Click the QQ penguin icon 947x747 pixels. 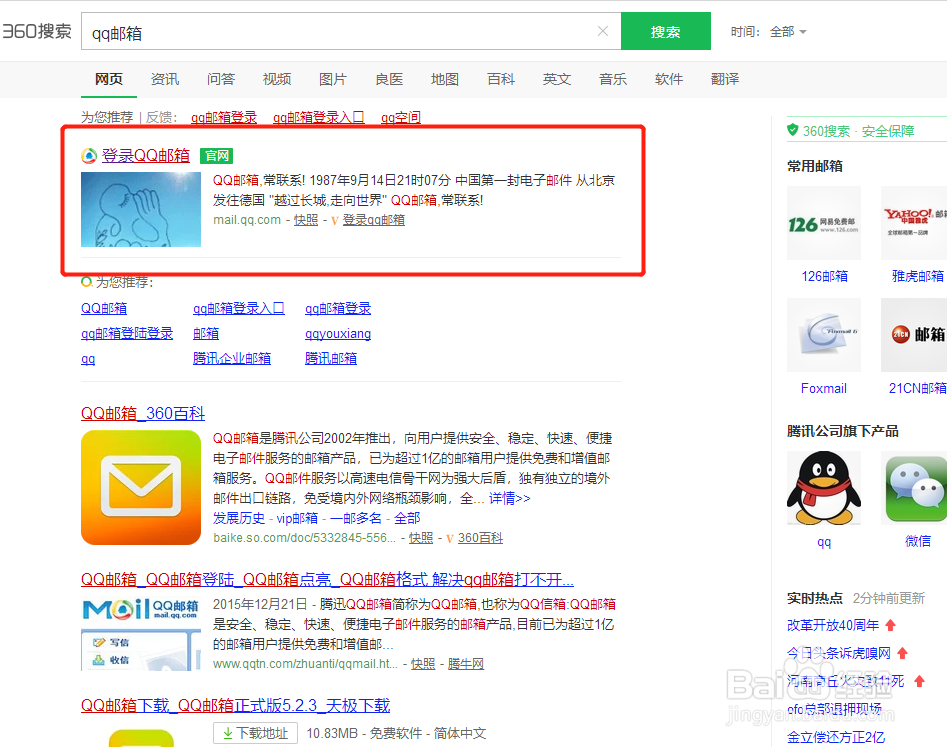click(824, 488)
